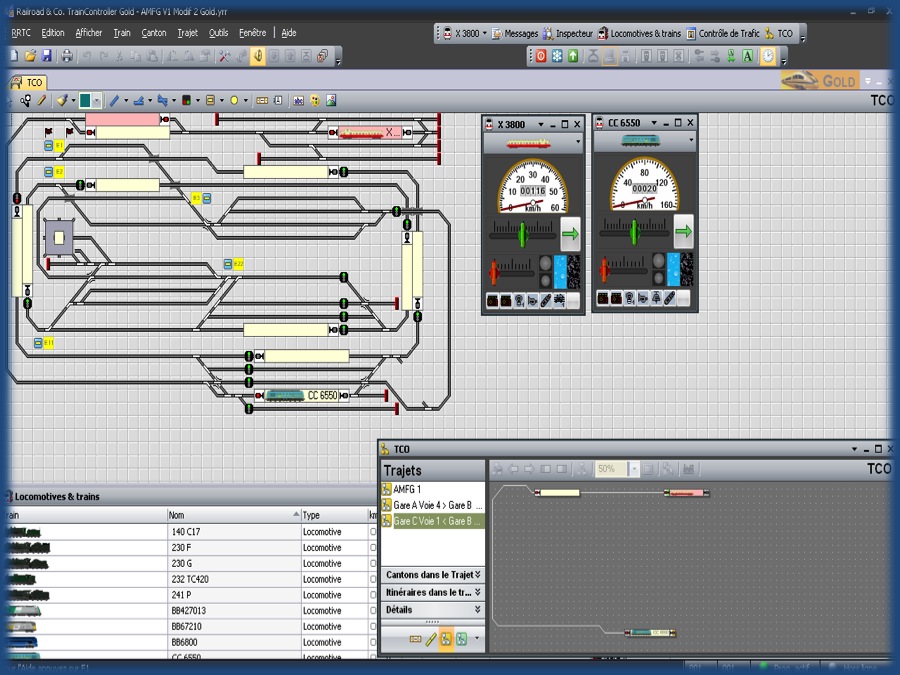900x675 pixels.
Task: Click the green letter A icon
Action: pos(747,56)
